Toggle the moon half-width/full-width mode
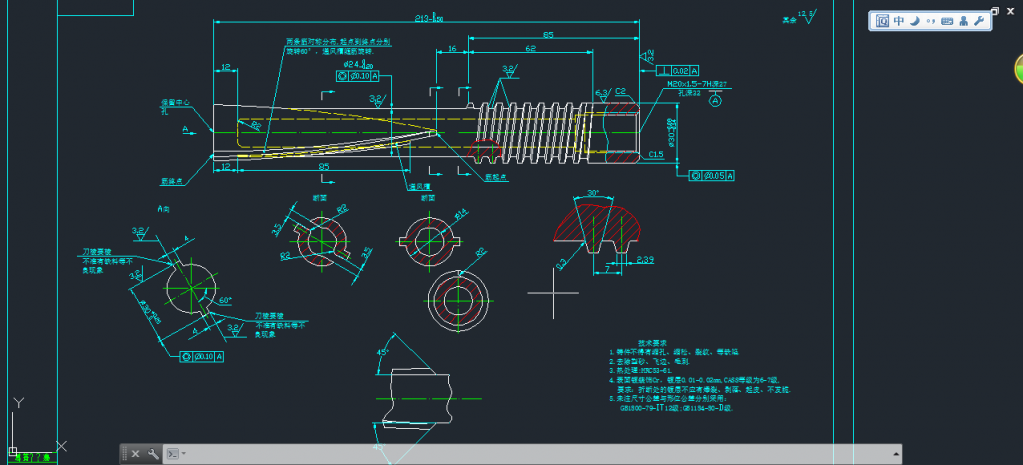 [x=914, y=21]
